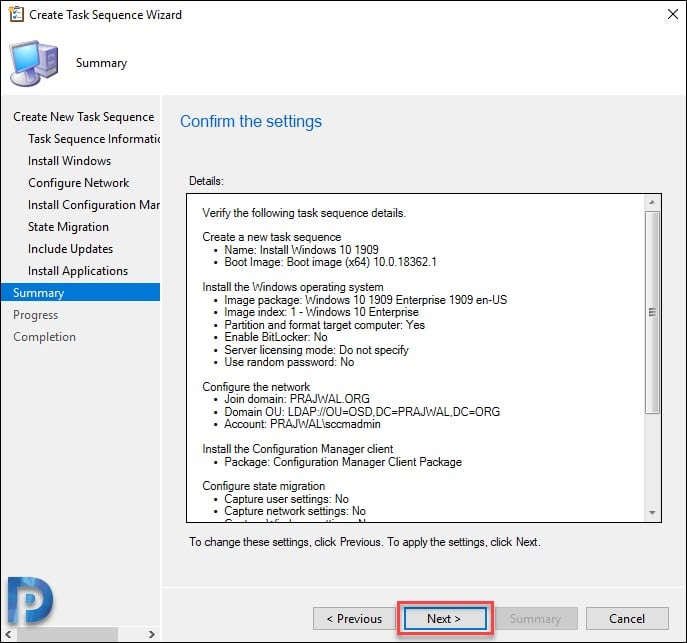Image resolution: width=687 pixels, height=643 pixels.
Task: Click 'Server licensing mode: Do not specify'
Action: [x=316, y=350]
